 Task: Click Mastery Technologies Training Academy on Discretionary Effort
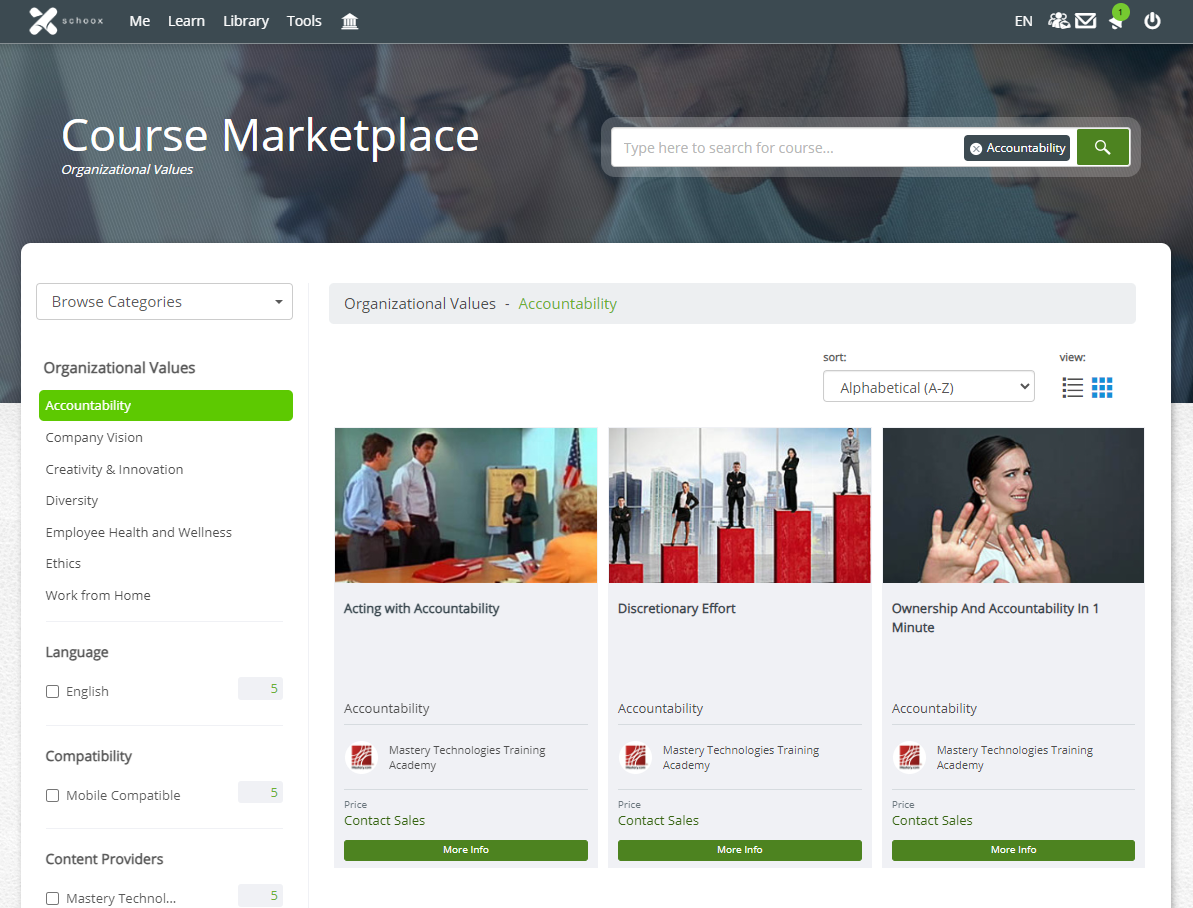point(741,757)
